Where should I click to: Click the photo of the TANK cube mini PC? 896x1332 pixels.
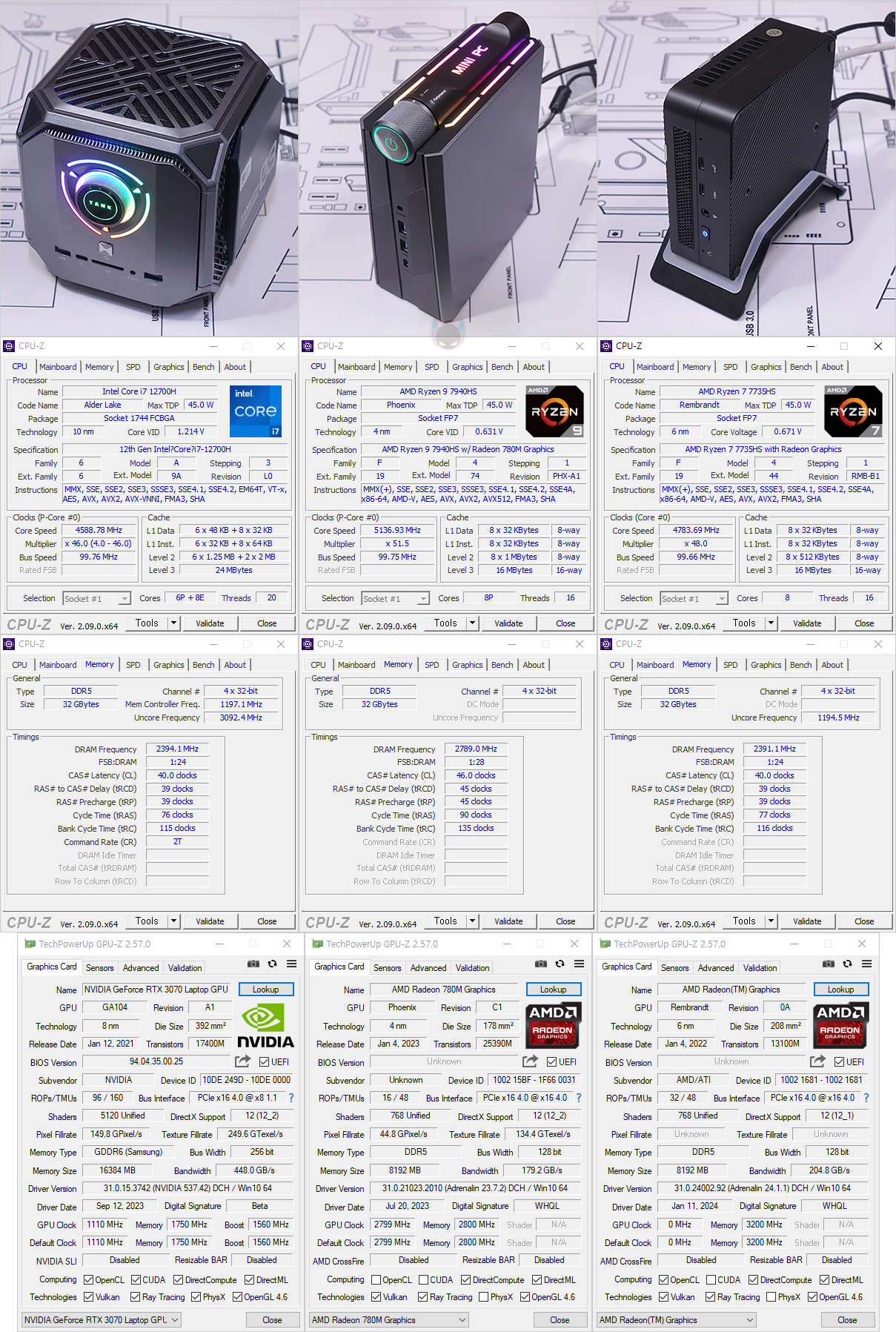149,168
